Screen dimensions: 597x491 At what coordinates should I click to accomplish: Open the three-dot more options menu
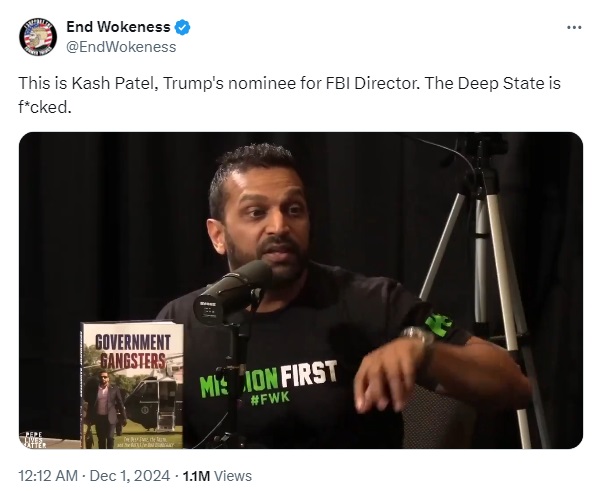pos(574,27)
